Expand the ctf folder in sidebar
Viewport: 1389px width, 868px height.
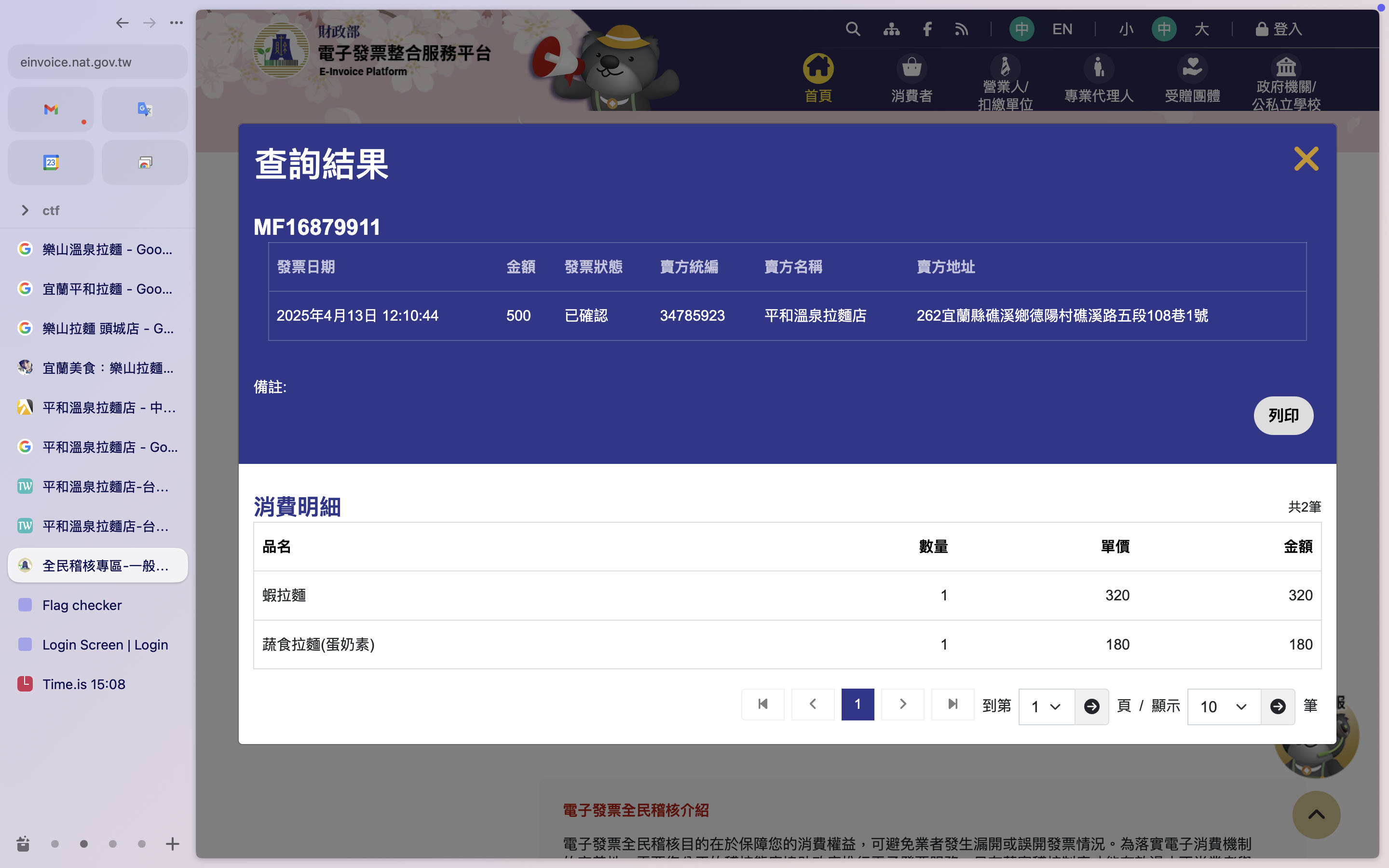[x=25, y=210]
